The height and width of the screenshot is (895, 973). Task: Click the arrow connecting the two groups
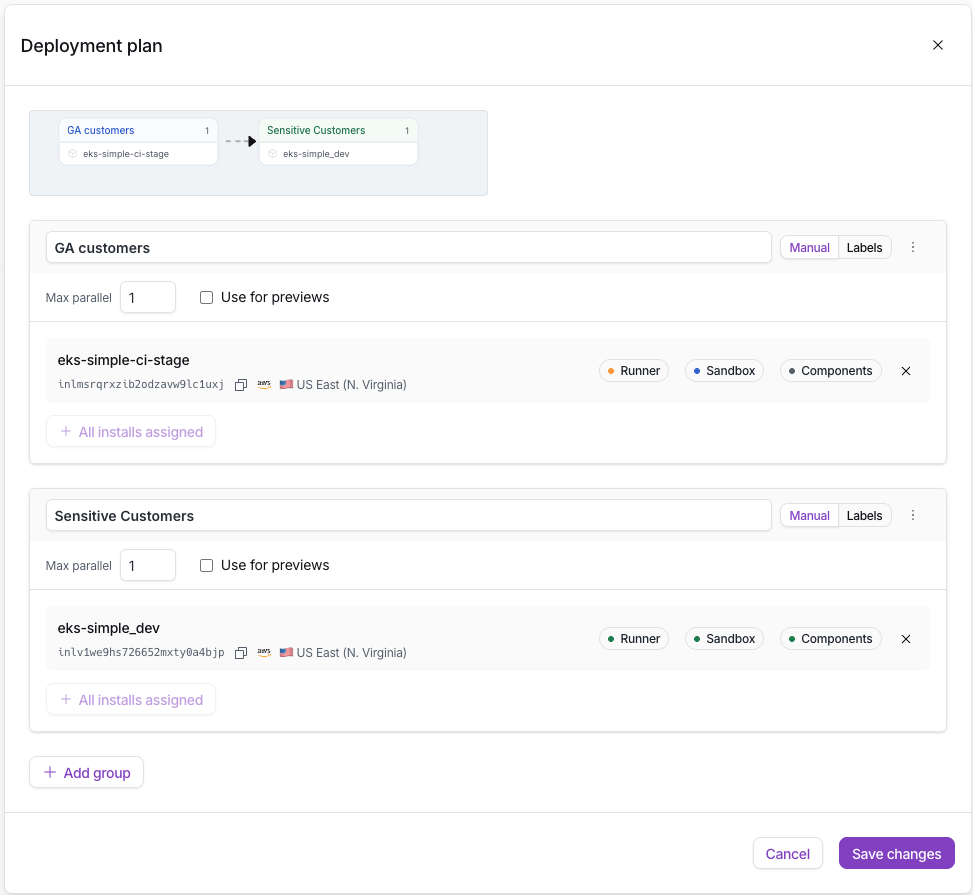[240, 142]
